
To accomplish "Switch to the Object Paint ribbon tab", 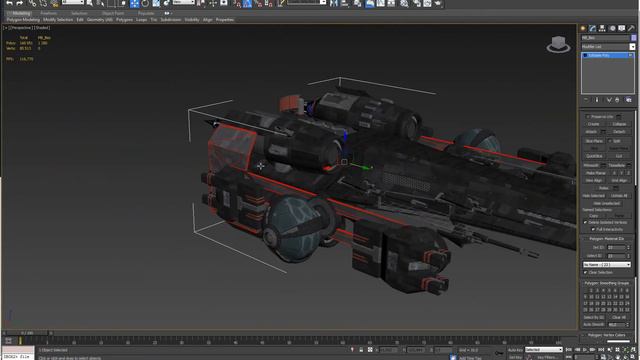I will [x=113, y=13].
